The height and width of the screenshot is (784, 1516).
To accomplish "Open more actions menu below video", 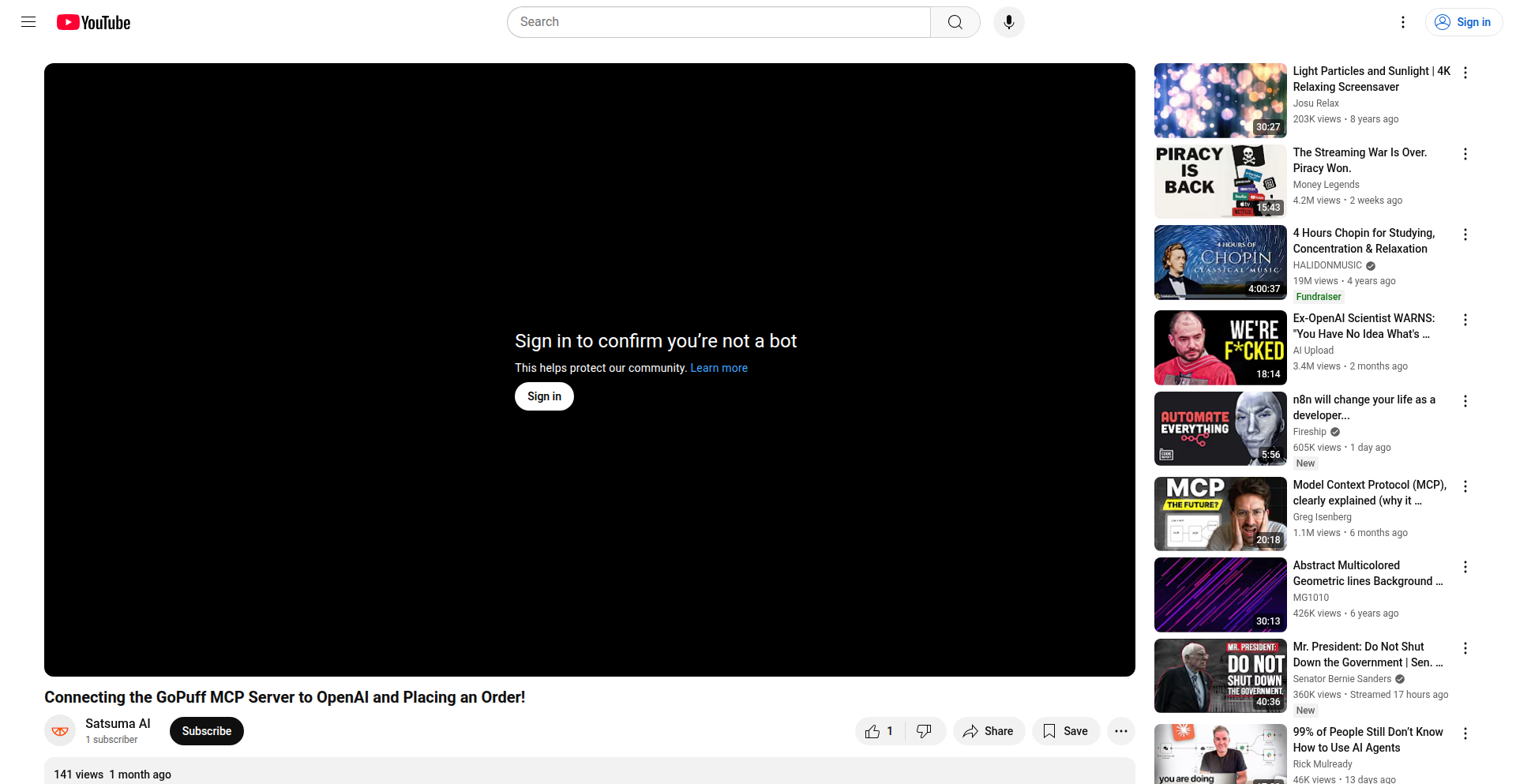I will click(1120, 731).
